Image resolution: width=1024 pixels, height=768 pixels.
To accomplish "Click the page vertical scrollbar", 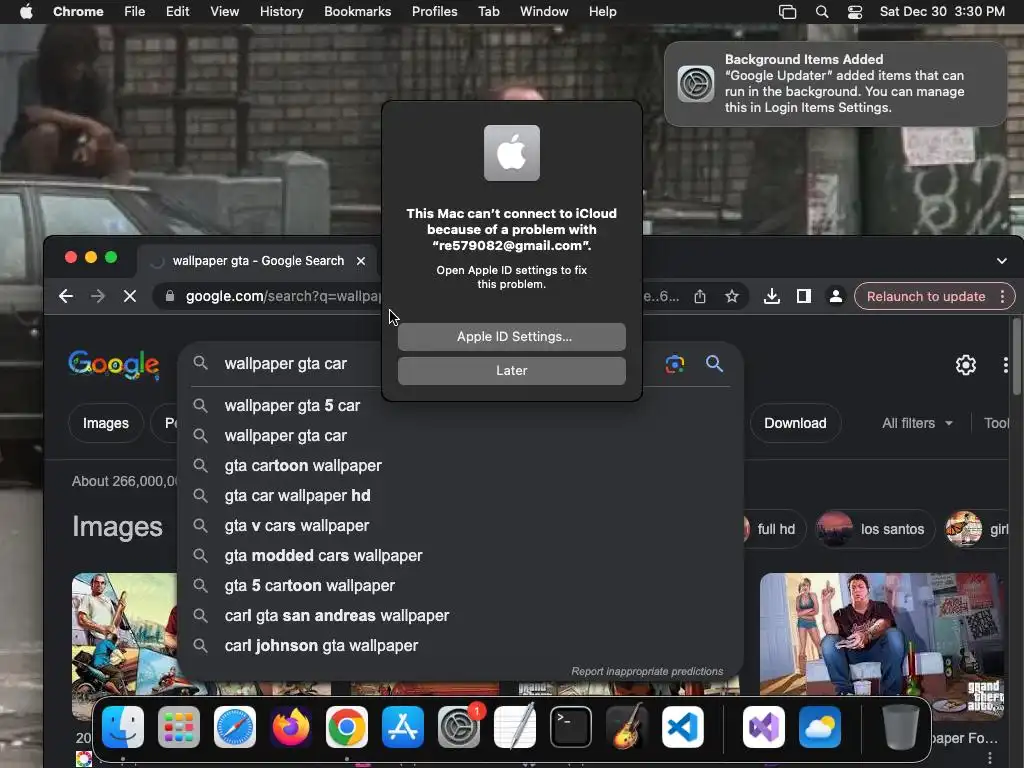I will [x=1016, y=356].
